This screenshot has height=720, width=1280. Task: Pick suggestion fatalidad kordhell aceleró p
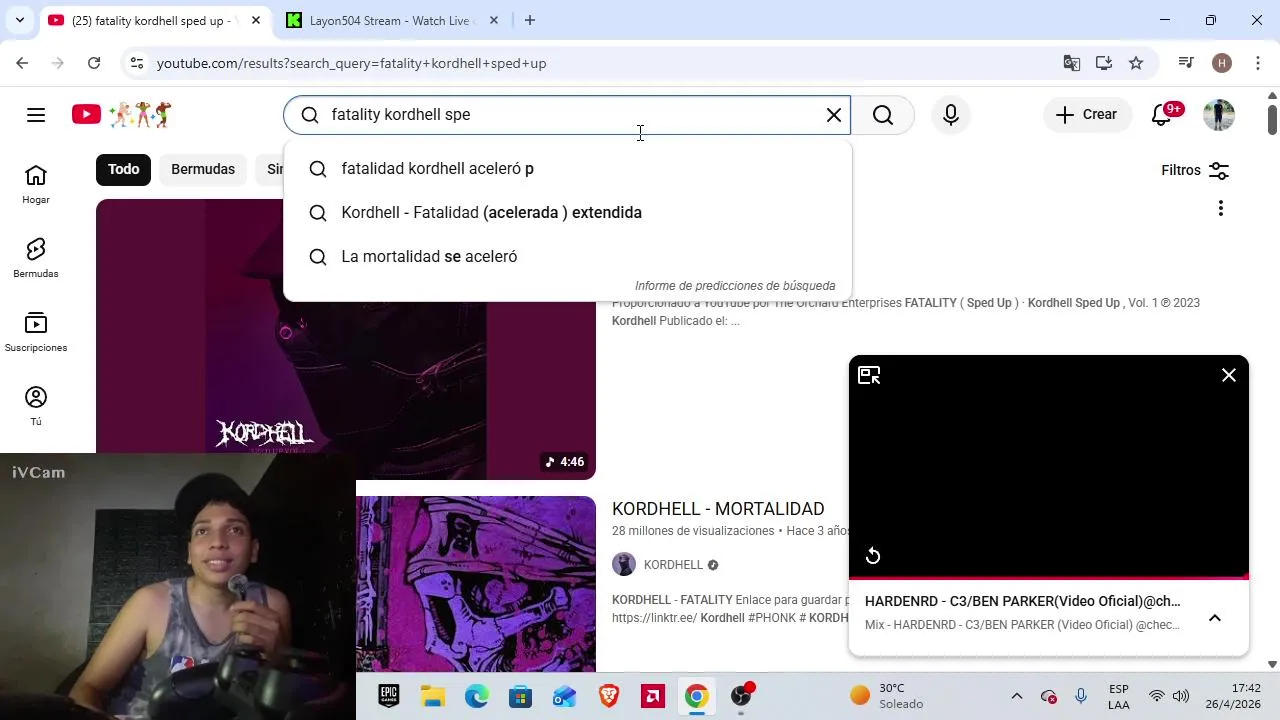click(x=568, y=169)
